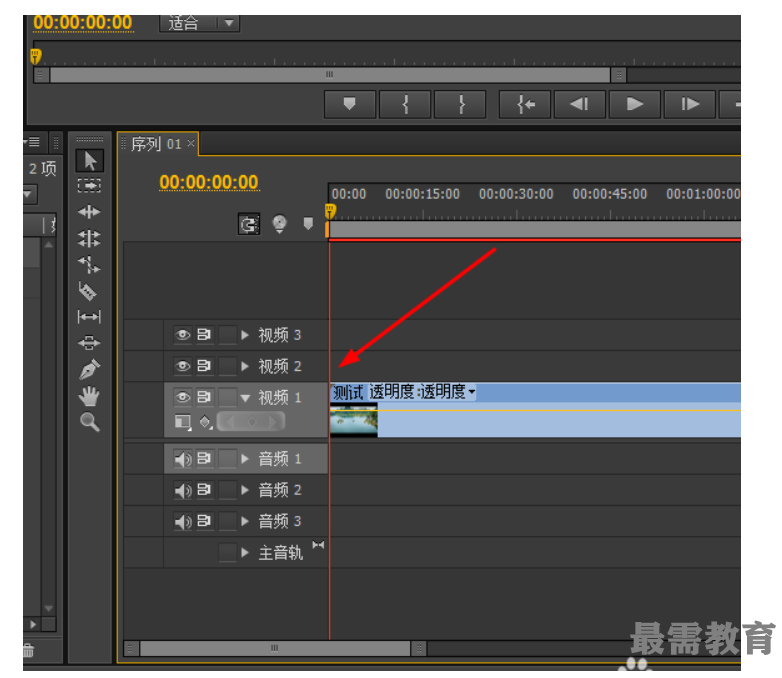
Task: Expand the 音频 1 track
Action: pyautogui.click(x=245, y=458)
